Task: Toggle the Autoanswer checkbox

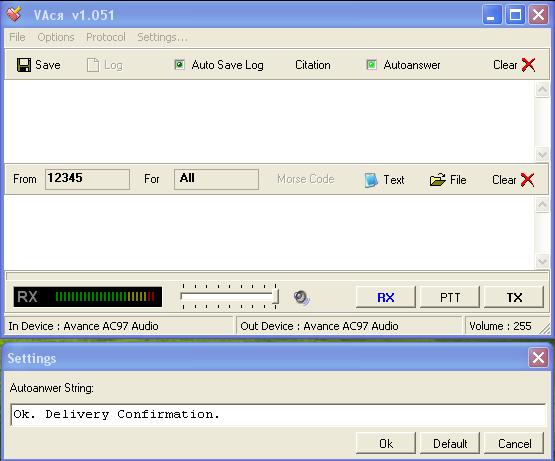Action: pos(371,65)
